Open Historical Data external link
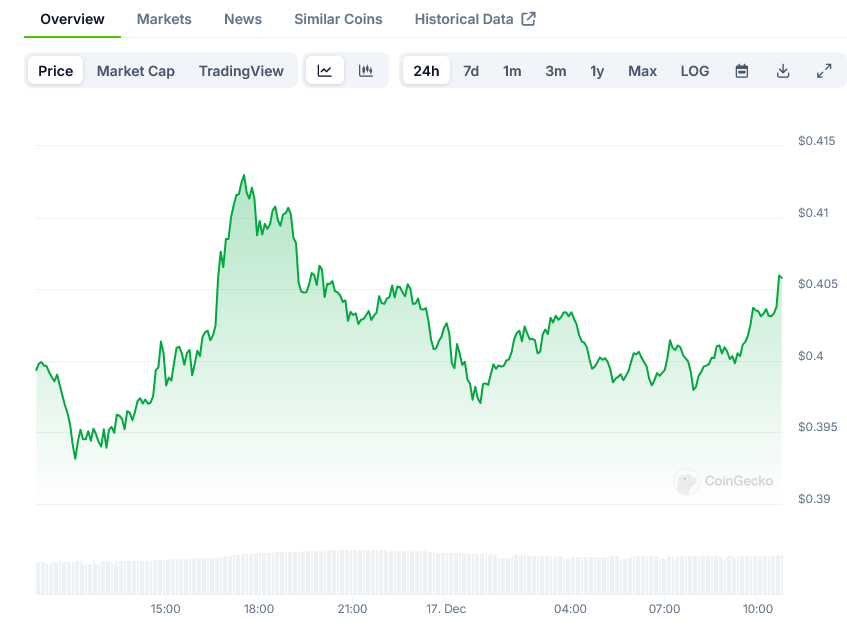The height and width of the screenshot is (629, 847). (x=475, y=19)
